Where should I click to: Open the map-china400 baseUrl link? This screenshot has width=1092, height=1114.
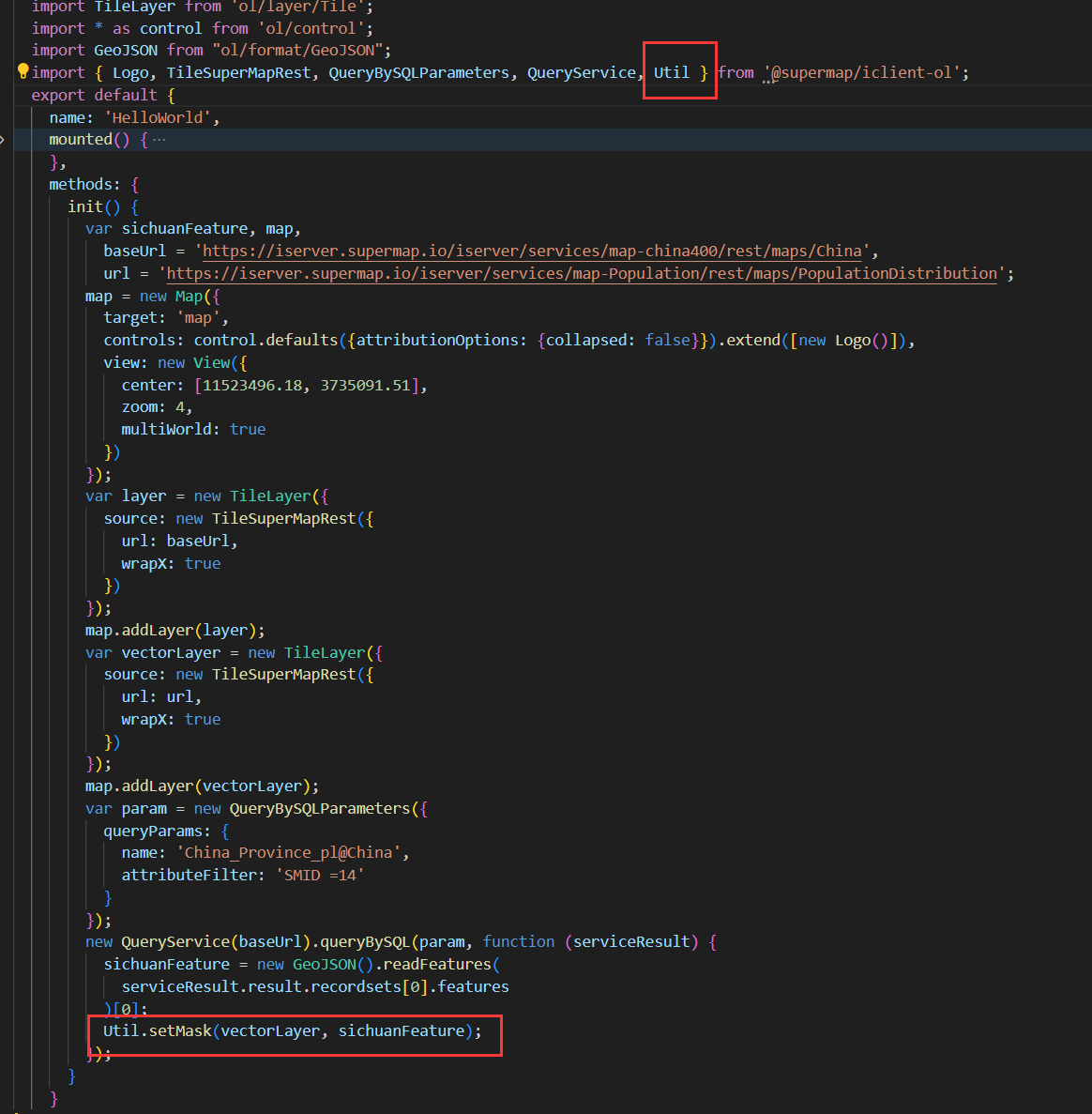[532, 252]
